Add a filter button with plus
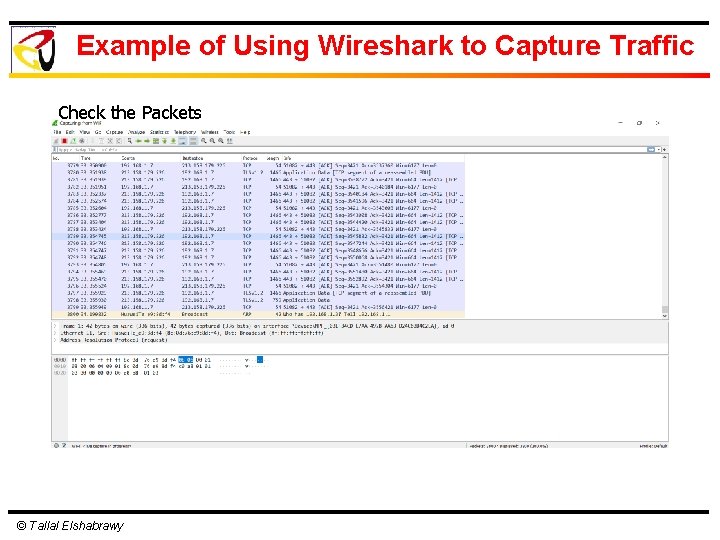Viewport: 720px width, 540px height. [664, 150]
